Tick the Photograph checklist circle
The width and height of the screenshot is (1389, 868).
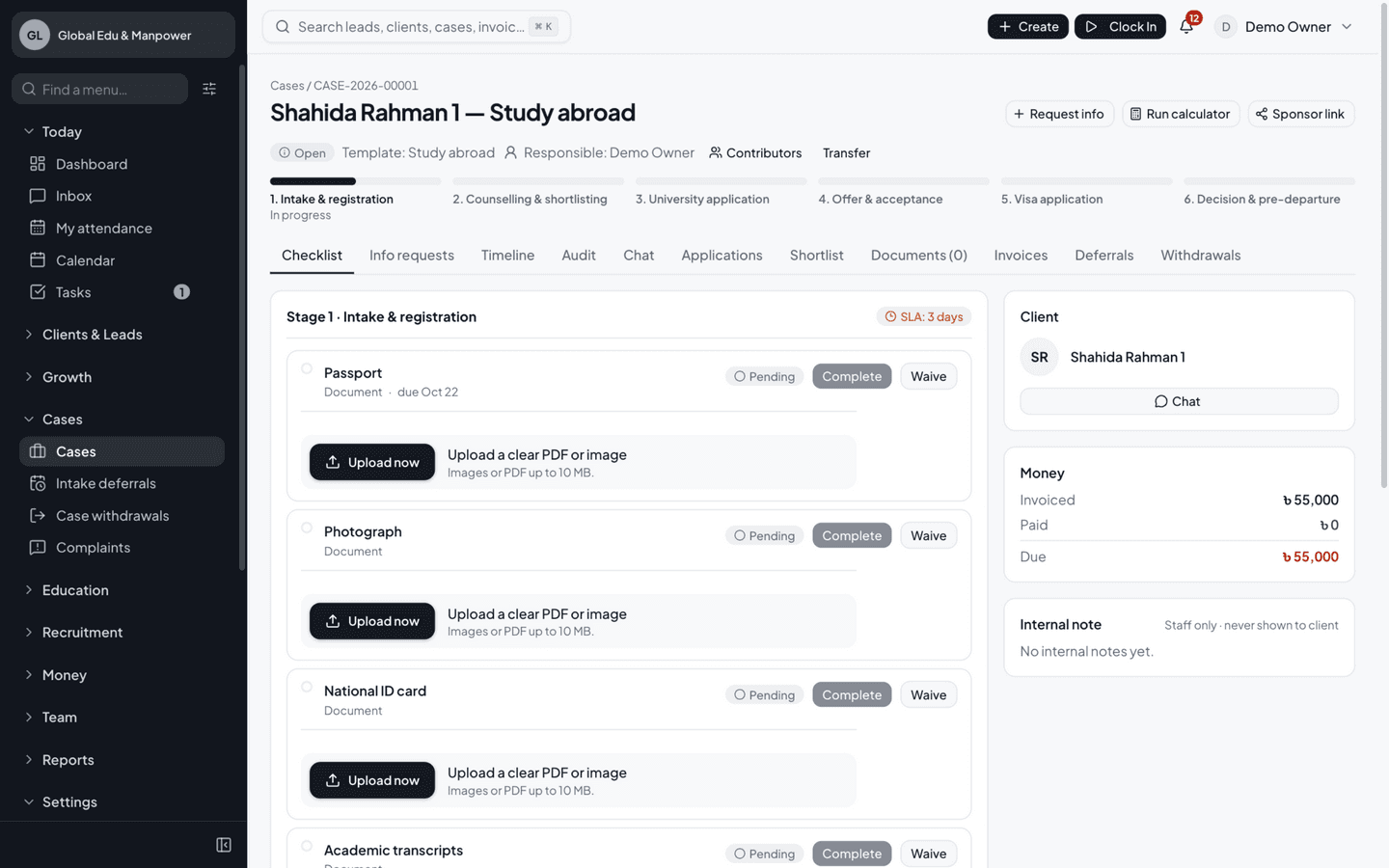307,528
